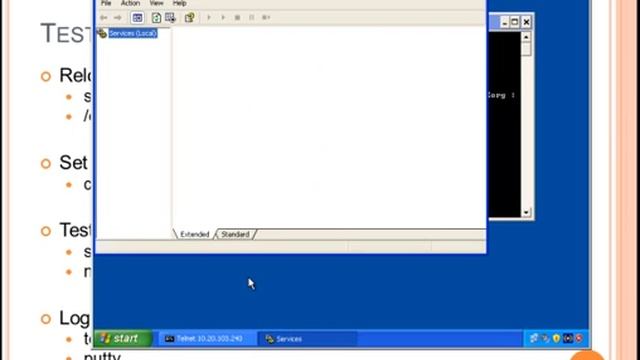The height and width of the screenshot is (360, 640).
Task: Click the red circle tray icon
Action: tap(579, 338)
